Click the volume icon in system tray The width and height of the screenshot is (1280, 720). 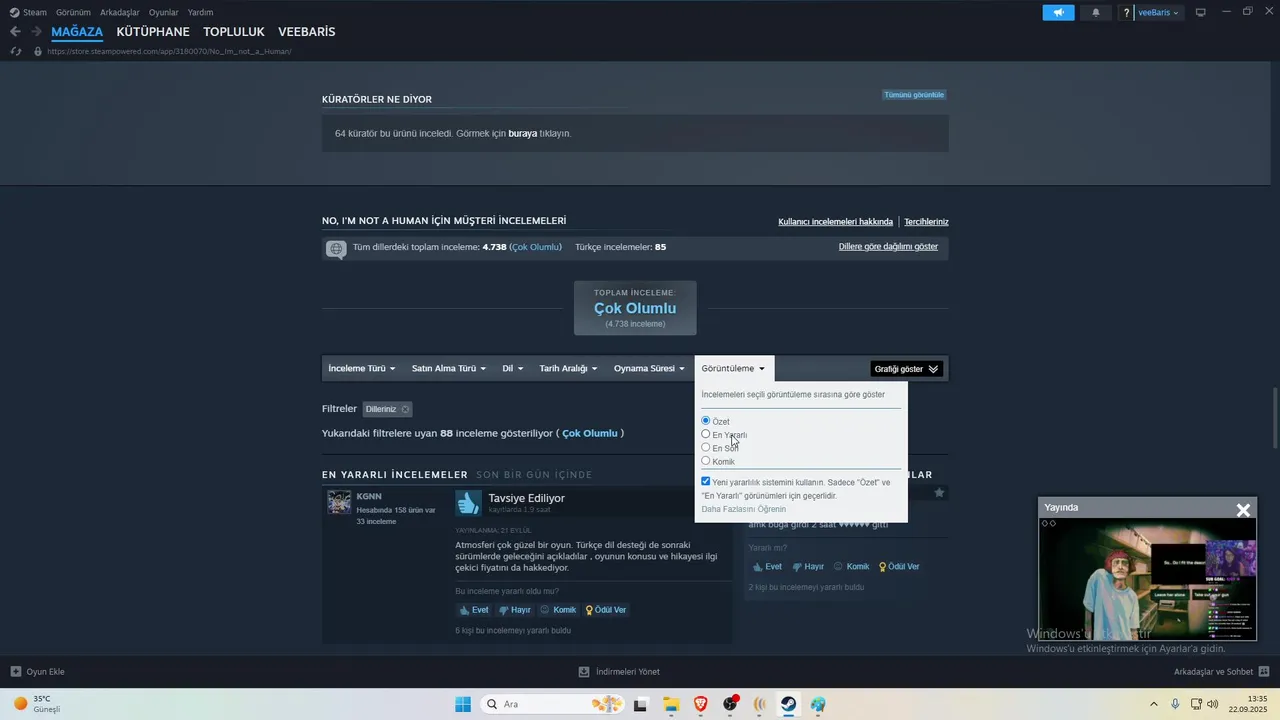pyautogui.click(x=1214, y=704)
